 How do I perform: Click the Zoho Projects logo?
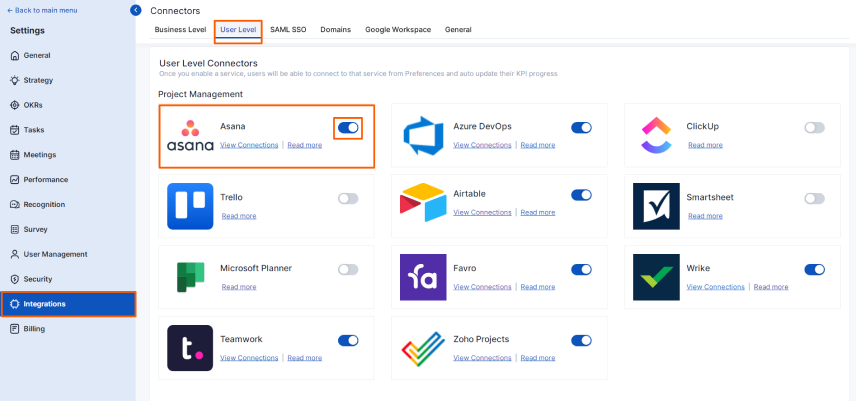click(x=423, y=348)
